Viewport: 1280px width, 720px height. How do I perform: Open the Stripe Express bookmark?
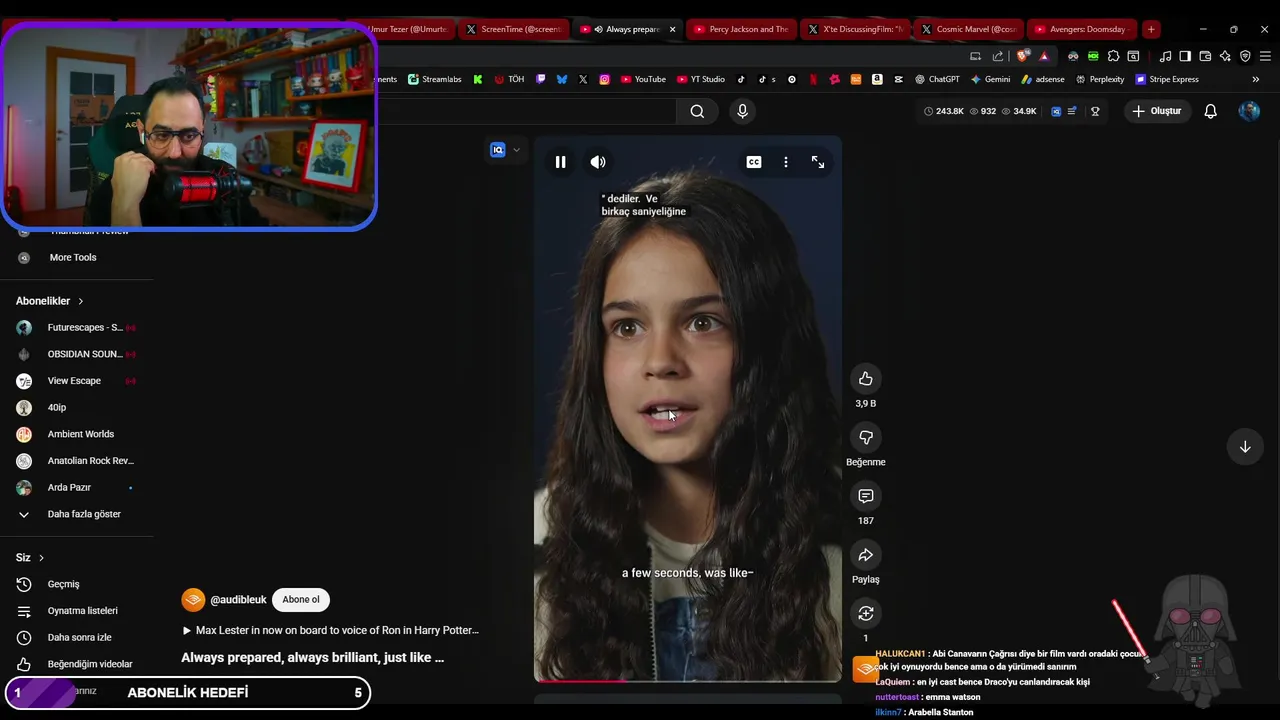coord(1167,79)
